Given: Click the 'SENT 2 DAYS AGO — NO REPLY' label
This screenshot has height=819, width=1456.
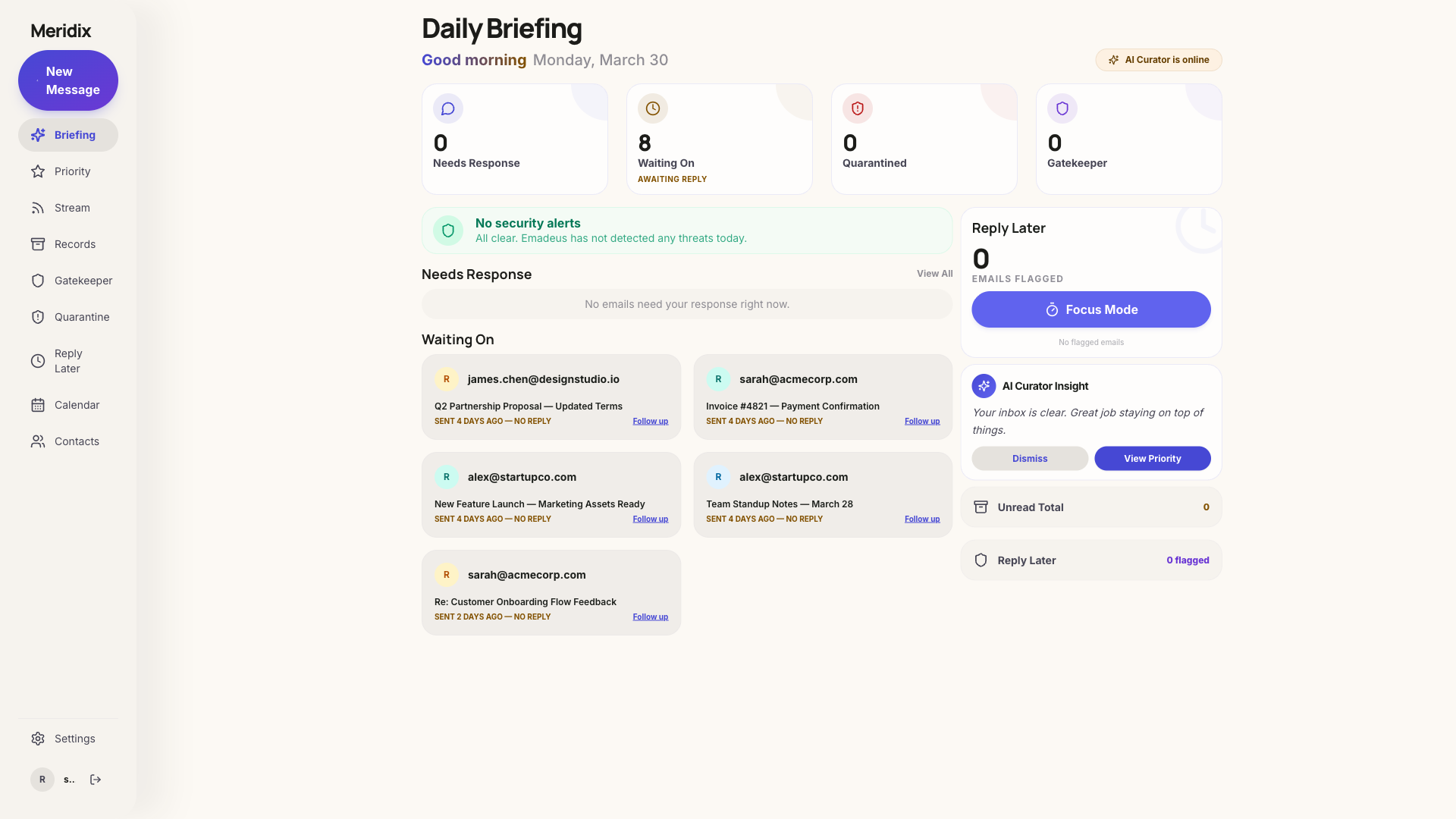Looking at the screenshot, I should [x=492, y=617].
